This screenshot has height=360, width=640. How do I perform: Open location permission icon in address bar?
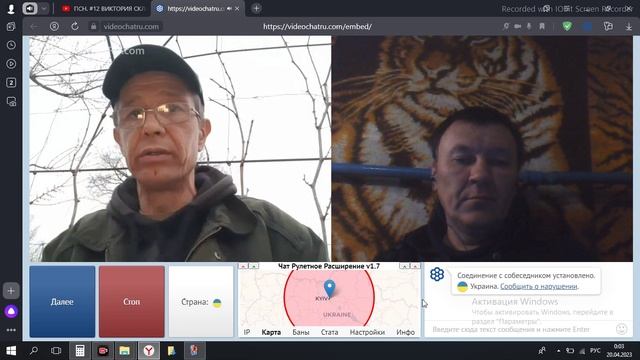click(x=506, y=26)
